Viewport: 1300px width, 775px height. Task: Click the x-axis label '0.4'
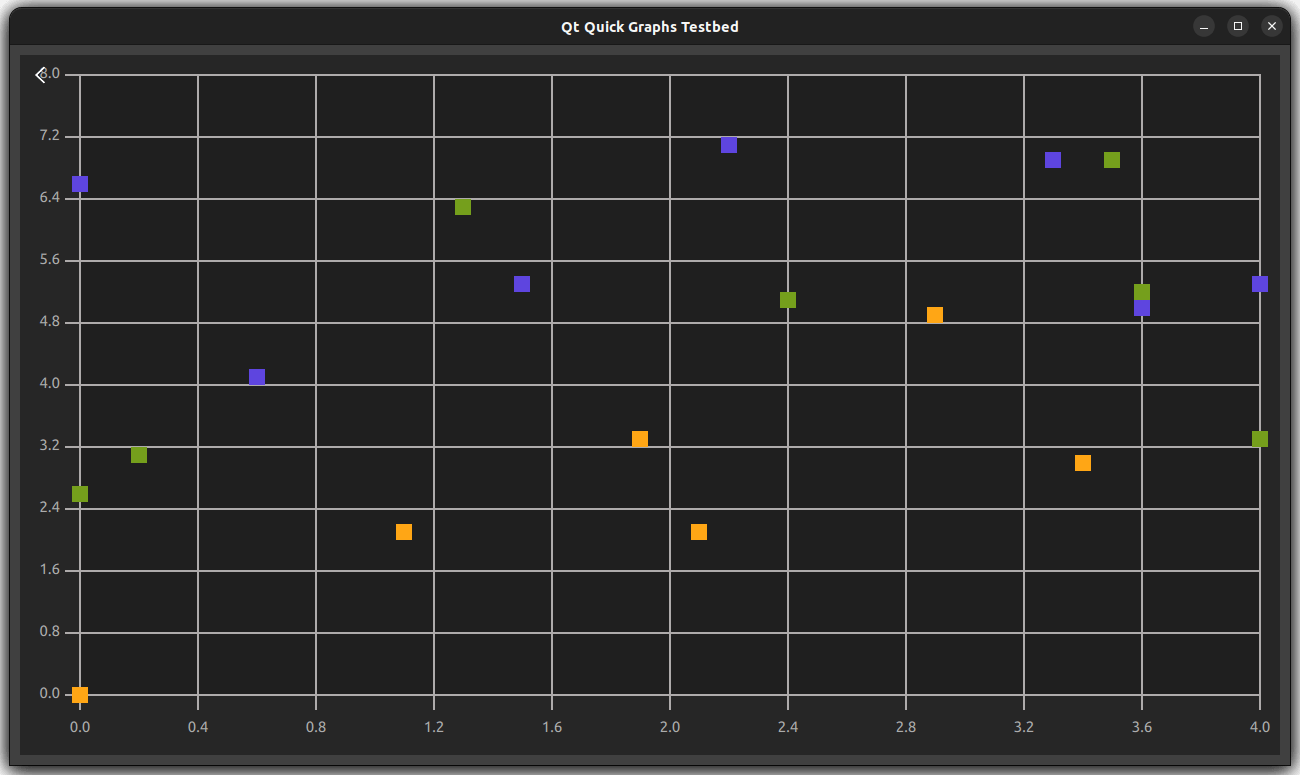coord(198,727)
